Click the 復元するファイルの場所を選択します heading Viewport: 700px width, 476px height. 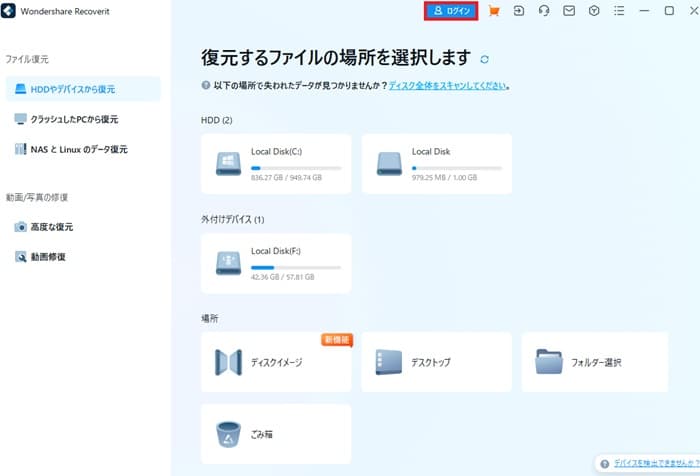click(x=336, y=58)
